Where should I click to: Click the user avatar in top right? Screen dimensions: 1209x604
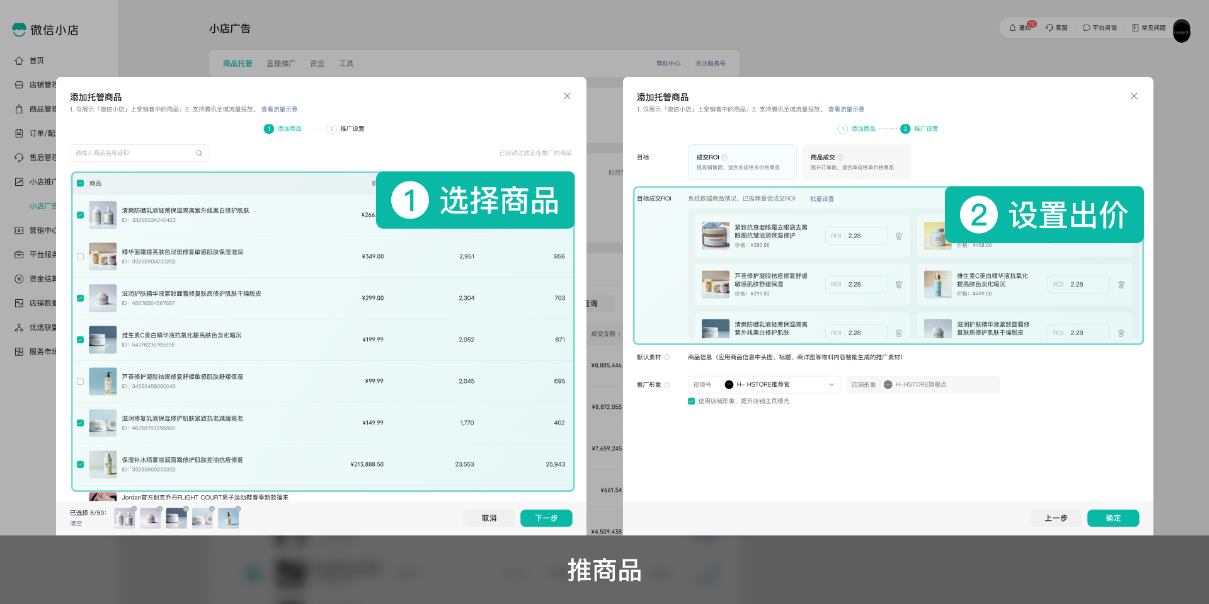click(x=1182, y=30)
